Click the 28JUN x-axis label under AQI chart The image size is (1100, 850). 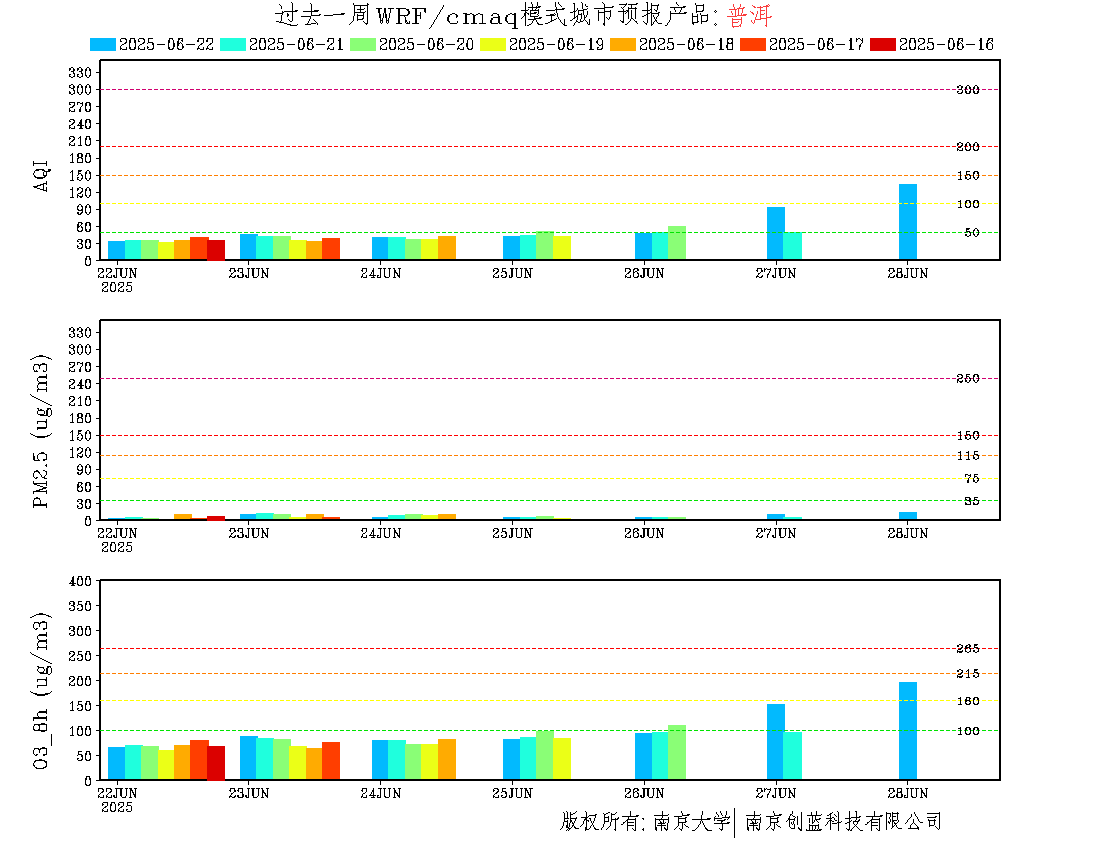click(x=908, y=274)
